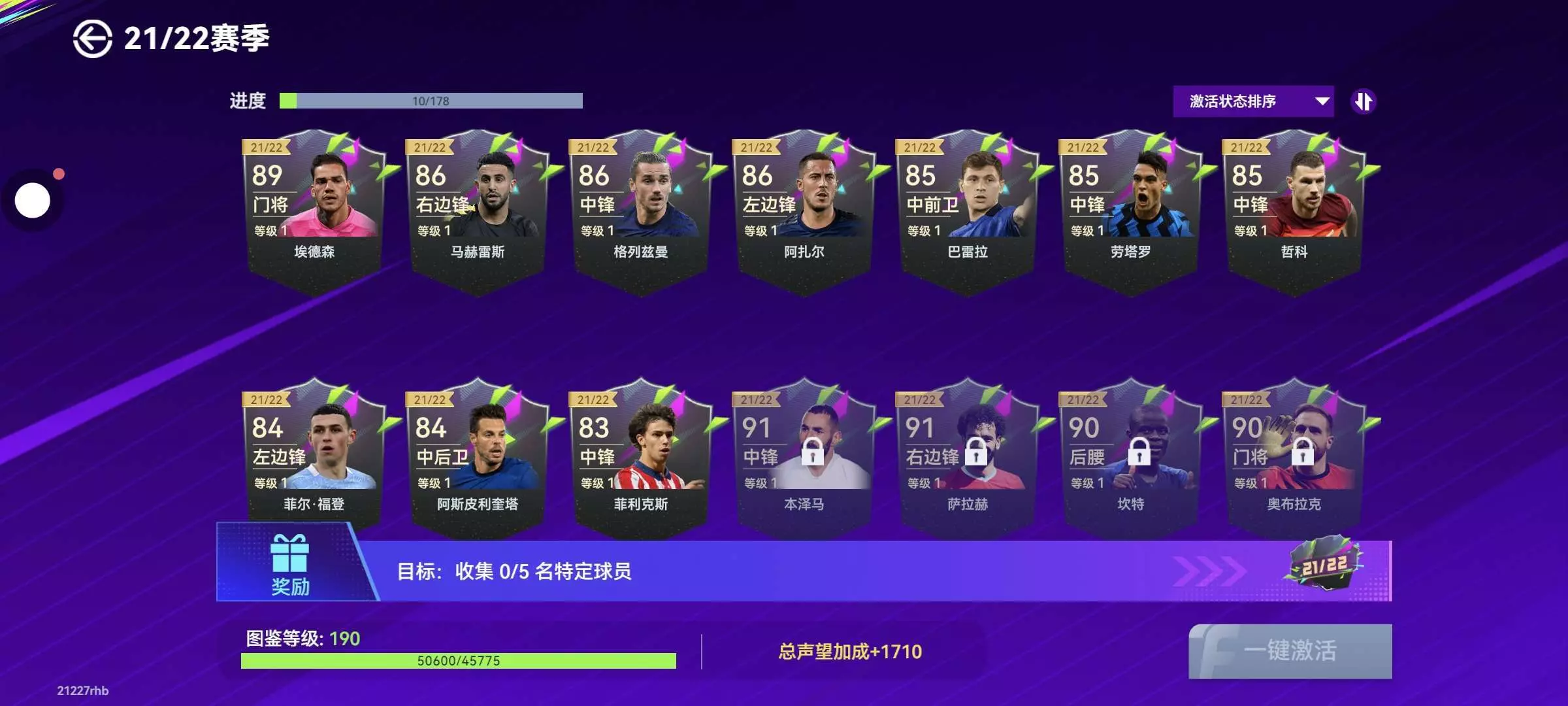1568x706 pixels.
Task: Click the 一键激活 button
Action: [1290, 651]
